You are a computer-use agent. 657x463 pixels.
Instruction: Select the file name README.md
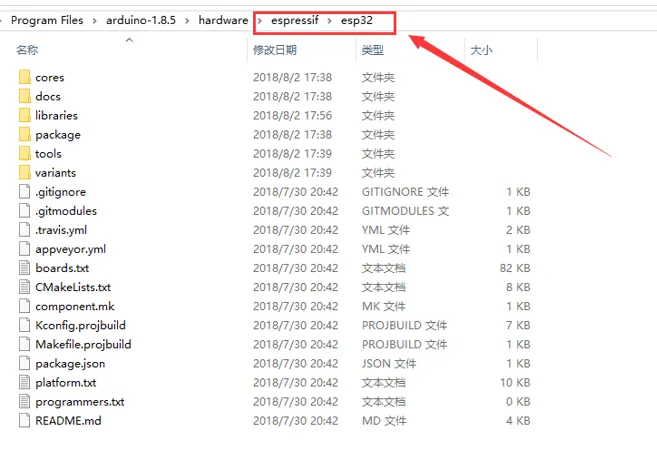coord(68,420)
